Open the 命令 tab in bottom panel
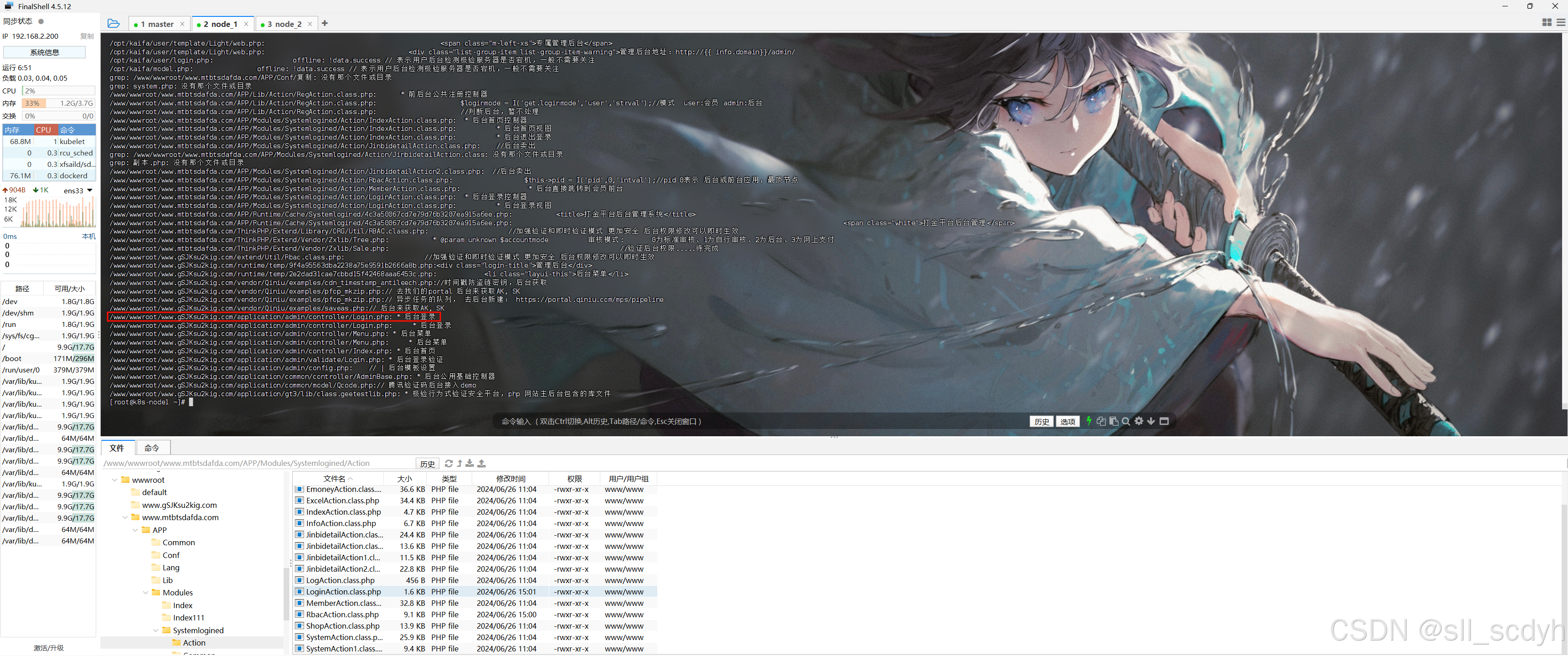1568x656 pixels. [x=152, y=448]
